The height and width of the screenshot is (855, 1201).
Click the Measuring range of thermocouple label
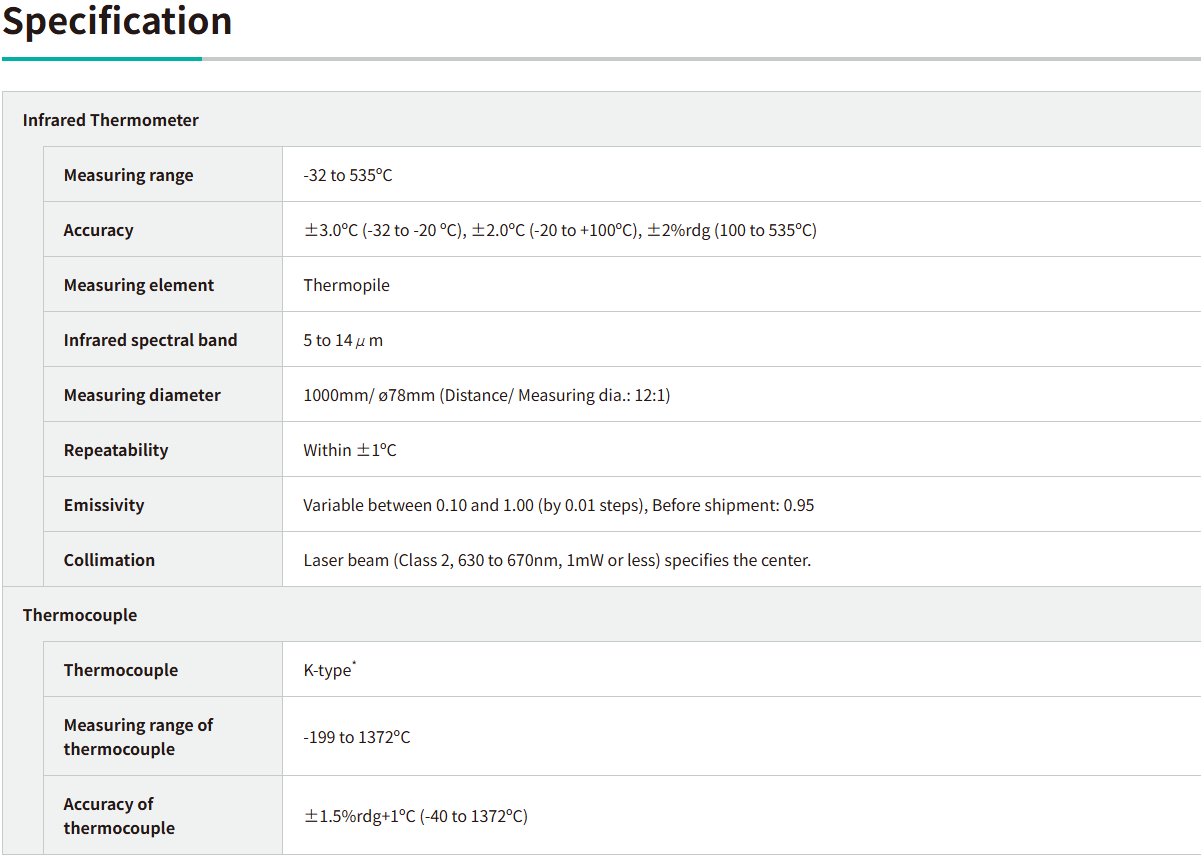click(x=139, y=737)
